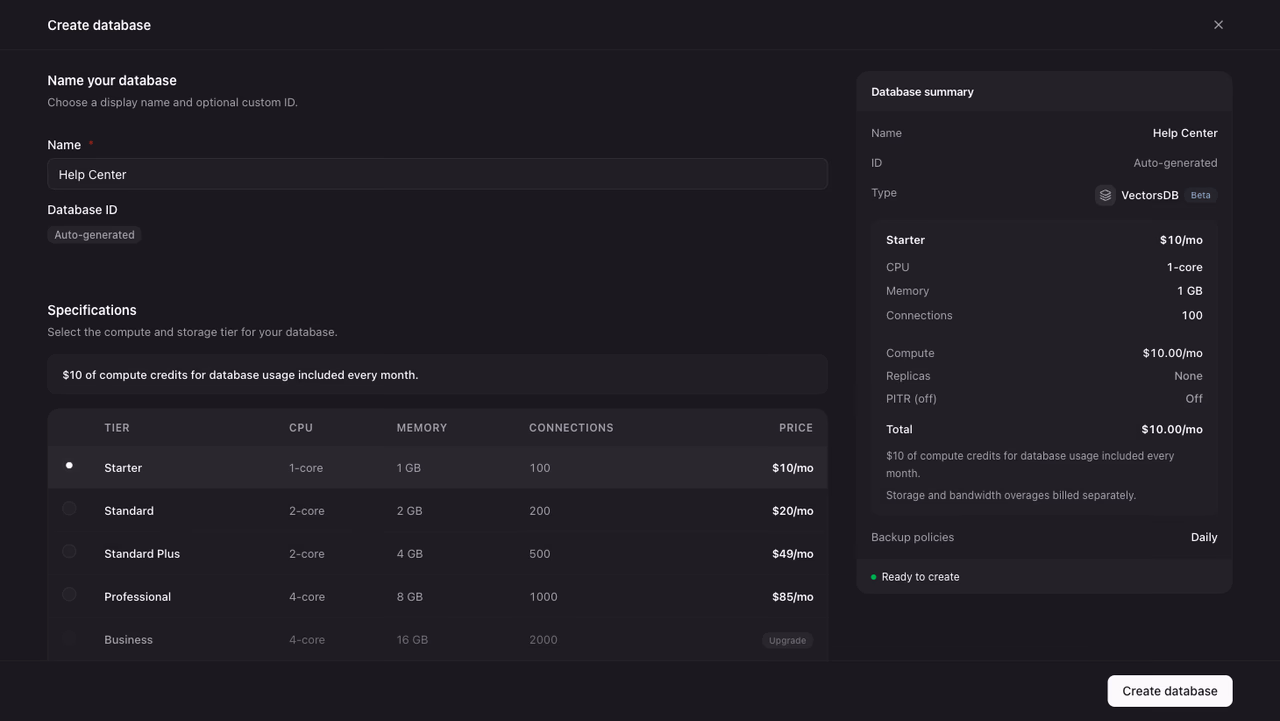Click the CPU column header
The image size is (1280, 721).
(301, 428)
